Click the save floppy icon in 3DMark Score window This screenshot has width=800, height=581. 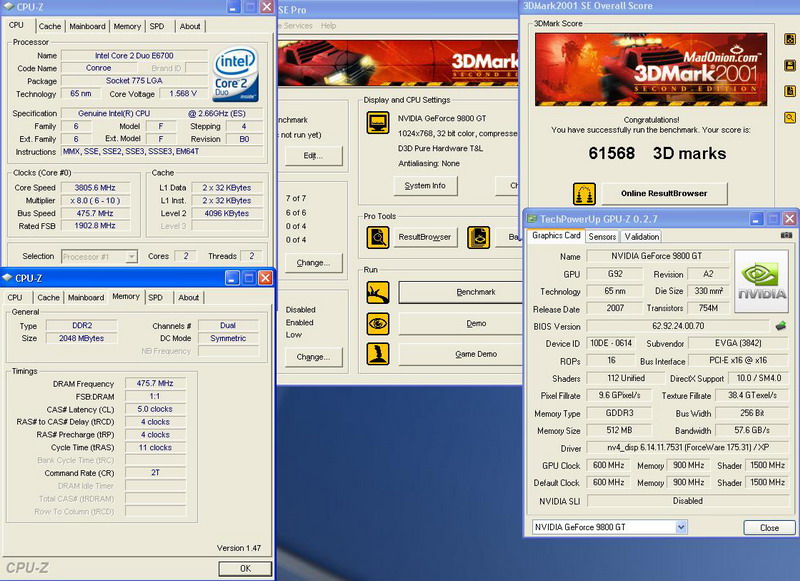click(x=790, y=65)
